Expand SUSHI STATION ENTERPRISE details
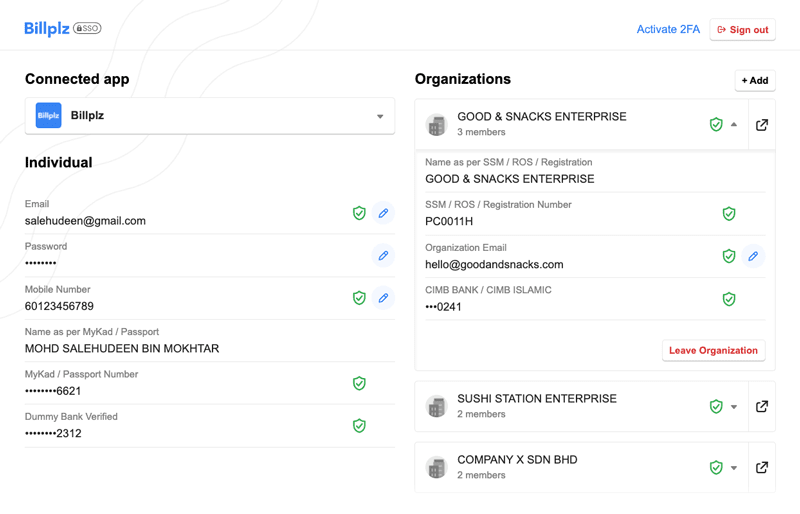Screen dimensions: 800x514 [734, 407]
